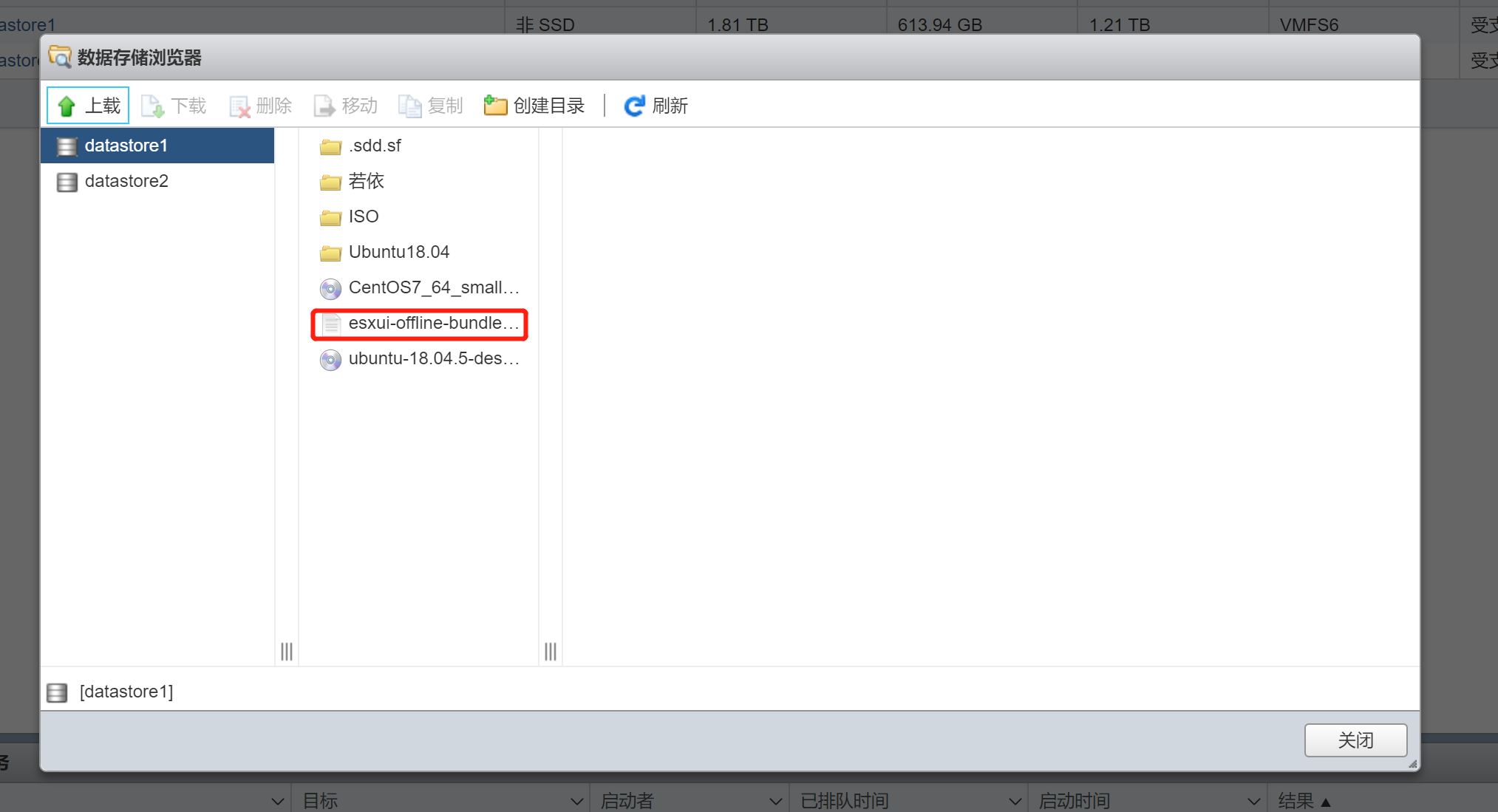
Task: Select datastore1 storage icon in sidebar
Action: point(67,146)
